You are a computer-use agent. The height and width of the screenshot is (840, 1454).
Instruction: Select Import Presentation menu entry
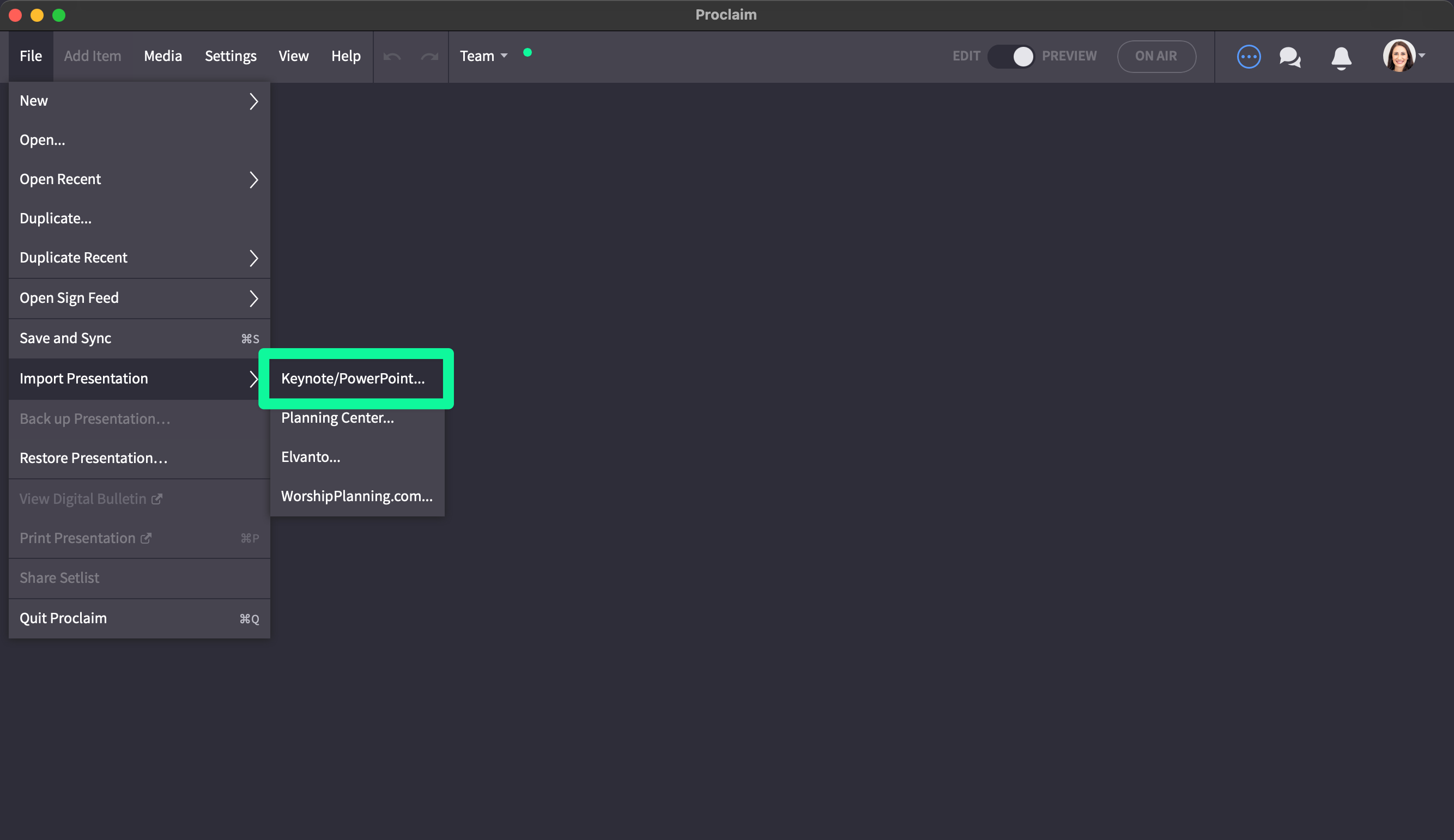139,379
